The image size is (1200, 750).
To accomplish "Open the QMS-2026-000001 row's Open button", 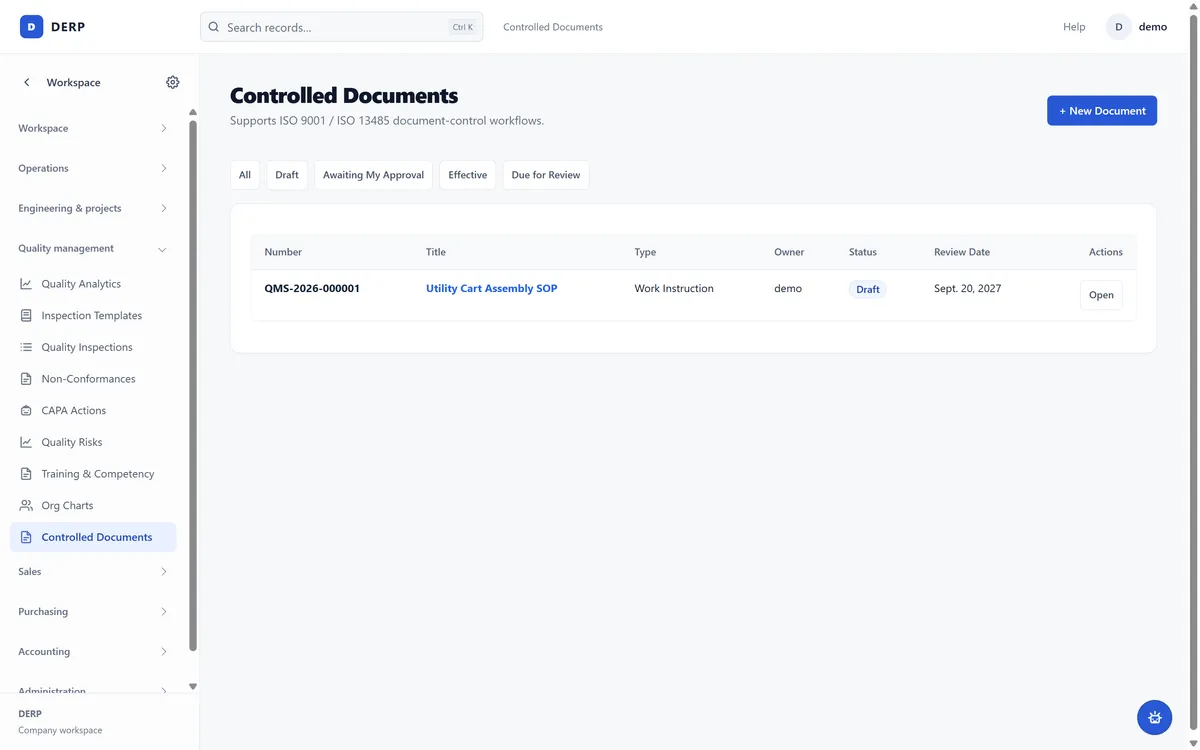I will click(x=1101, y=295).
